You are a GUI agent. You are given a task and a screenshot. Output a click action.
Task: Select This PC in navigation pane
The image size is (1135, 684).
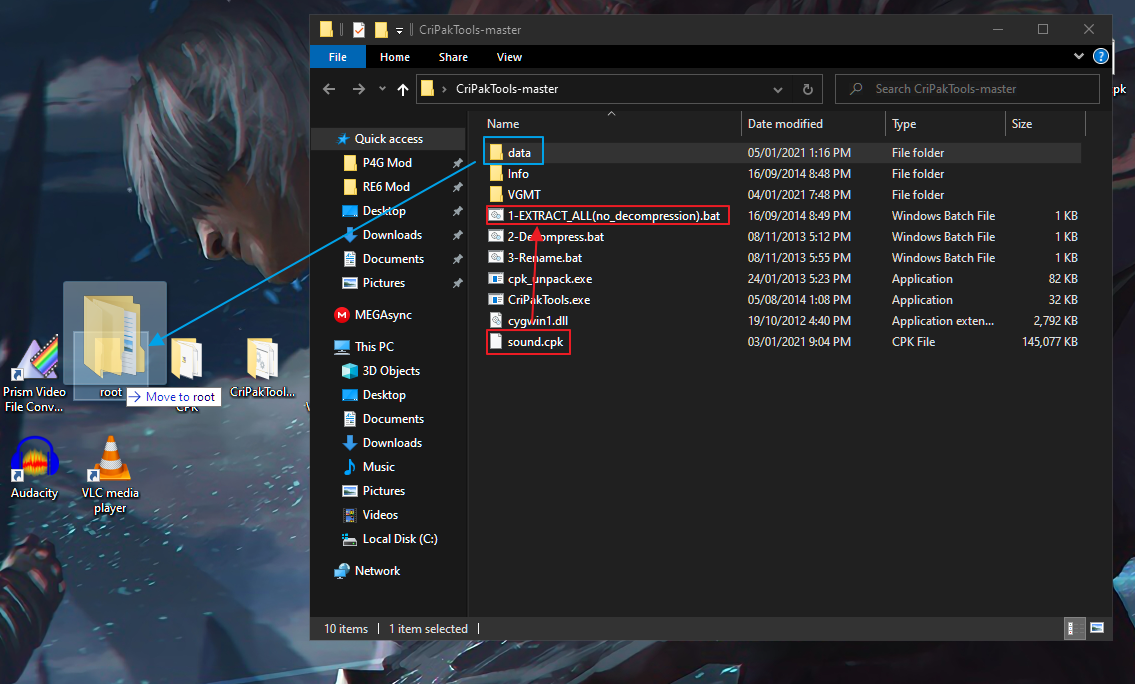pos(374,347)
